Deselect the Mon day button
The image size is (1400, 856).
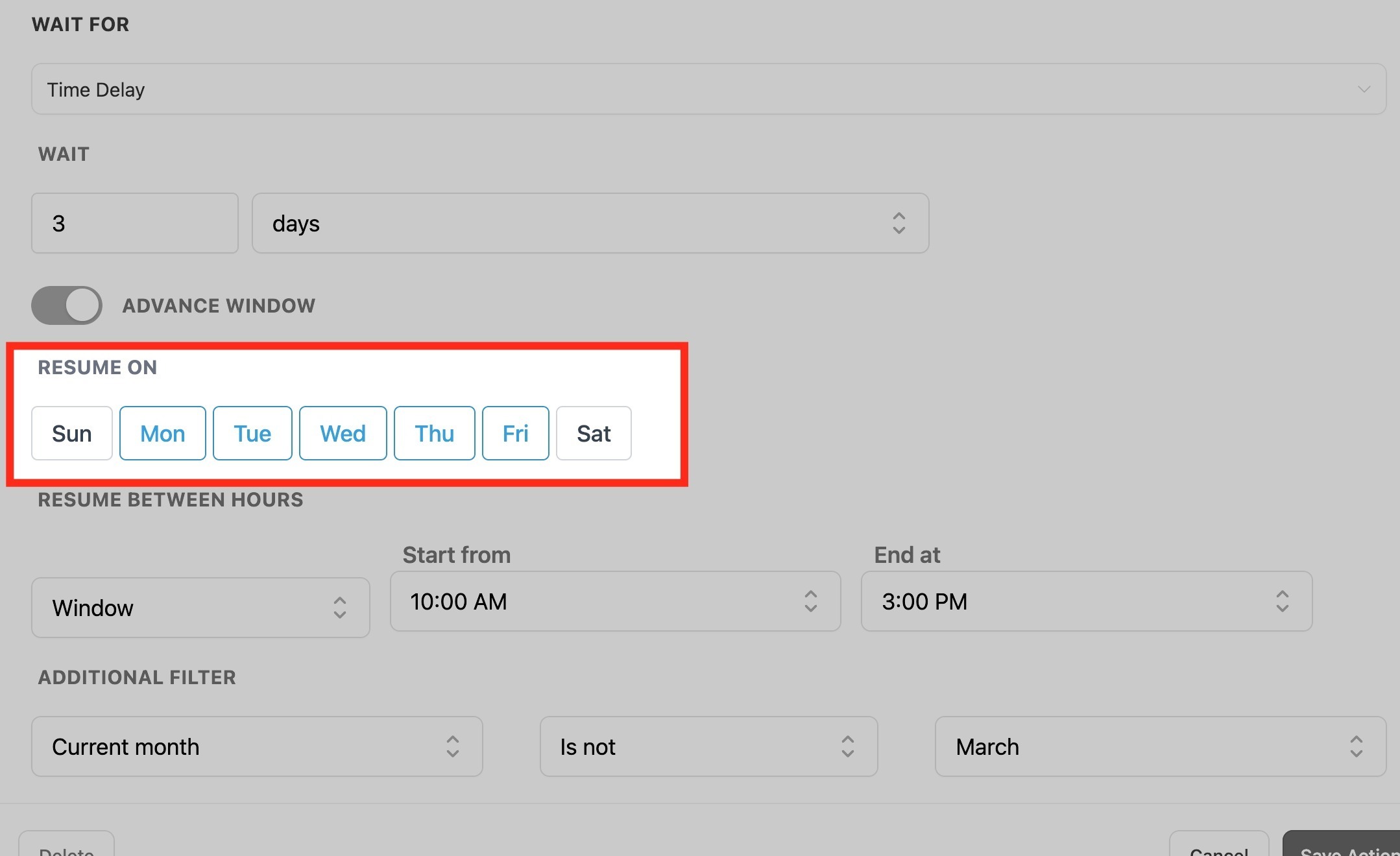[162, 433]
